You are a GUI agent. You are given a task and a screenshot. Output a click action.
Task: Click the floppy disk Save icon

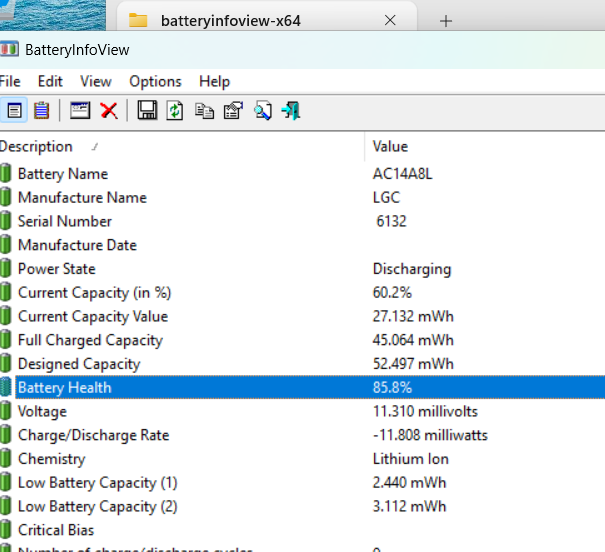[147, 111]
